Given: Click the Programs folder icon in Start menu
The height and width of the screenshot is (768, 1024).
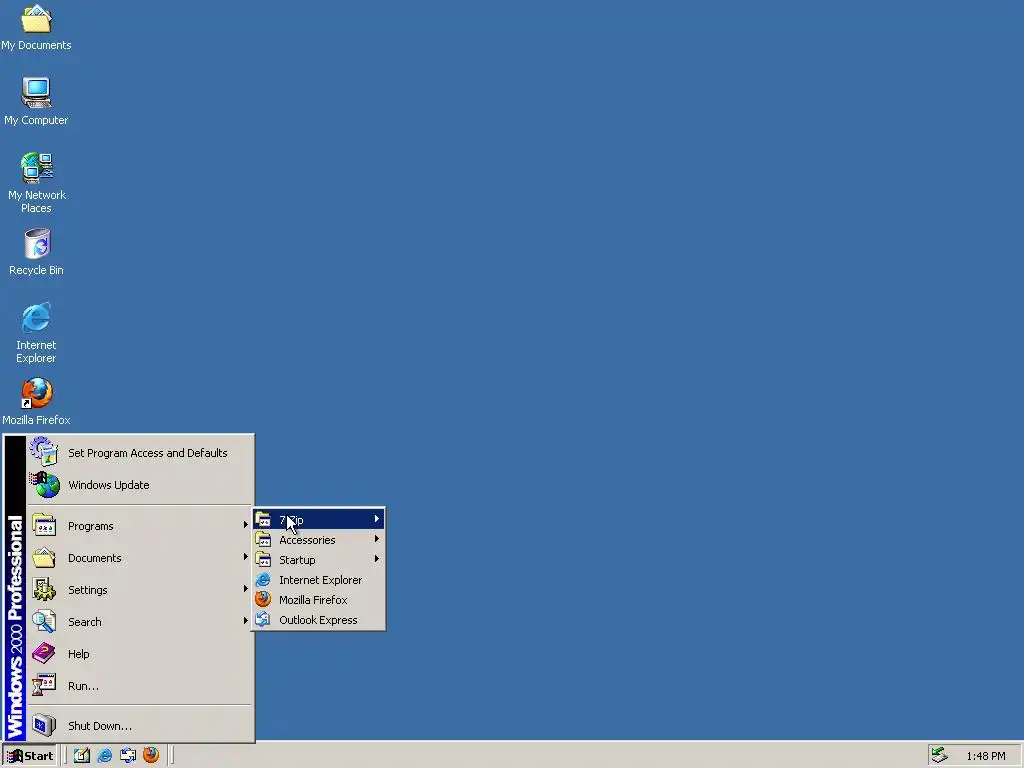Looking at the screenshot, I should click(x=44, y=525).
